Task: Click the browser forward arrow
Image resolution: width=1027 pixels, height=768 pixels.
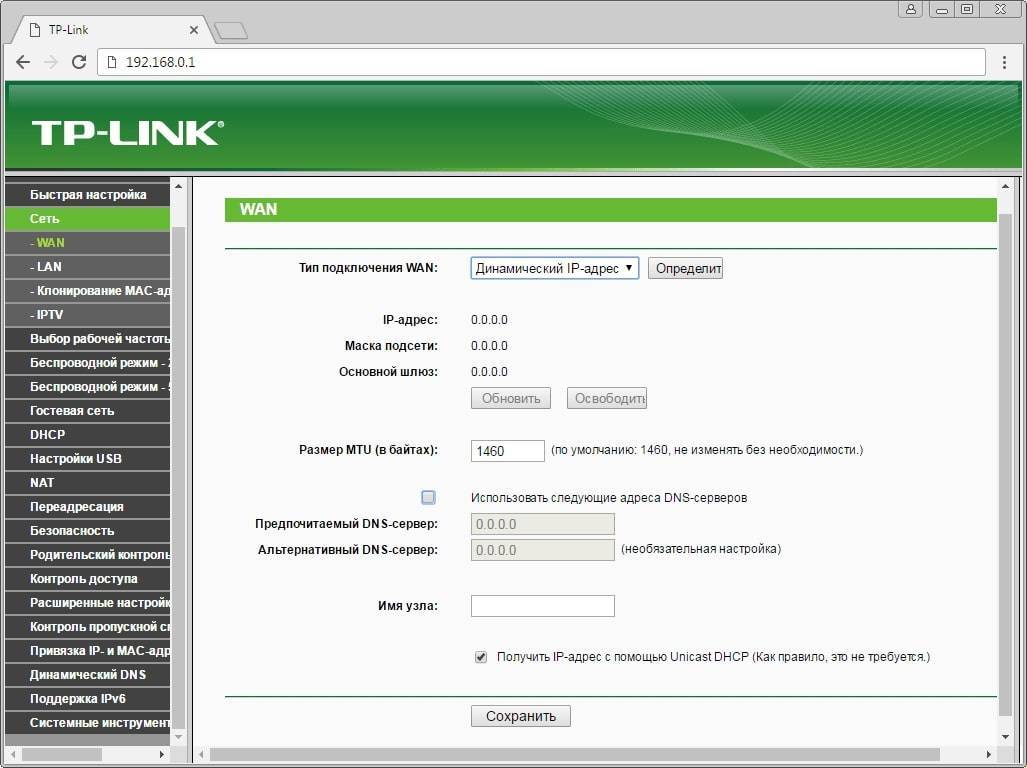Action: click(x=51, y=62)
